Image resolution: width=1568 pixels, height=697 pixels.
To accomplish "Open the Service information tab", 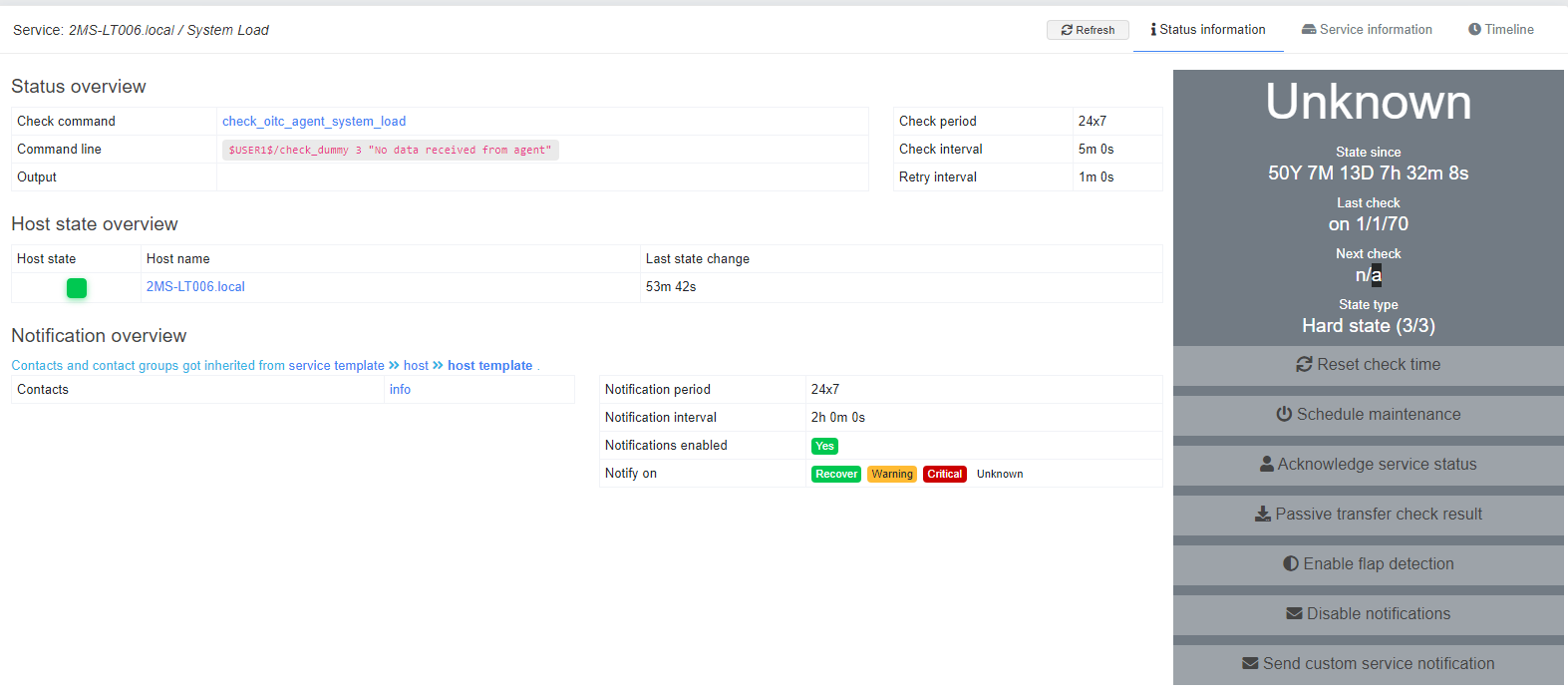I will pos(1367,30).
